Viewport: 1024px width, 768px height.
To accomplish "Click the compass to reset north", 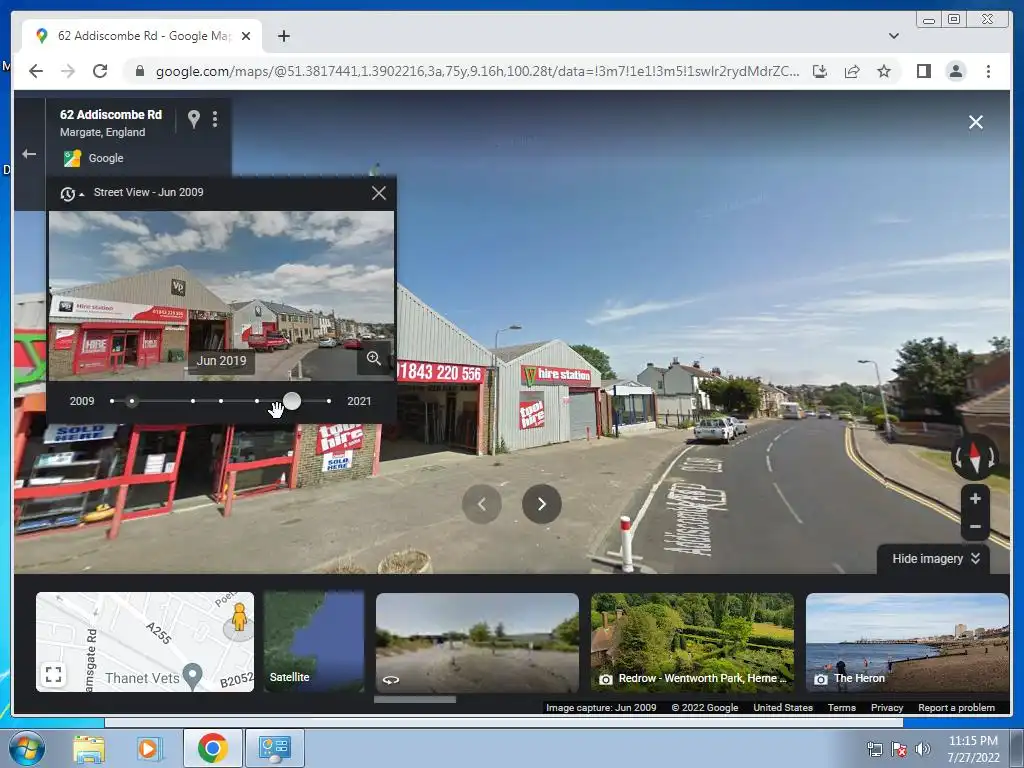I will pyautogui.click(x=975, y=456).
